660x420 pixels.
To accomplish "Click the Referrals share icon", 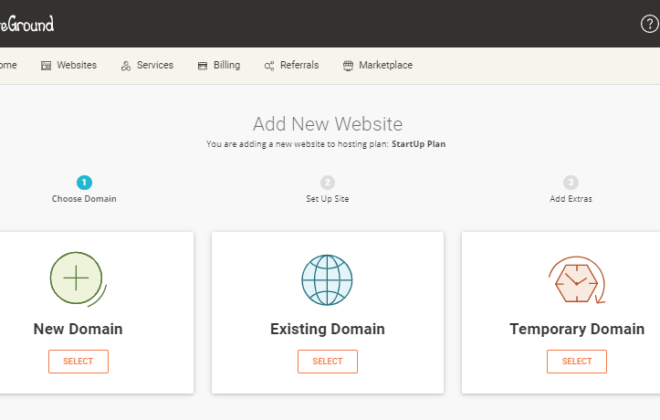I will point(269,66).
